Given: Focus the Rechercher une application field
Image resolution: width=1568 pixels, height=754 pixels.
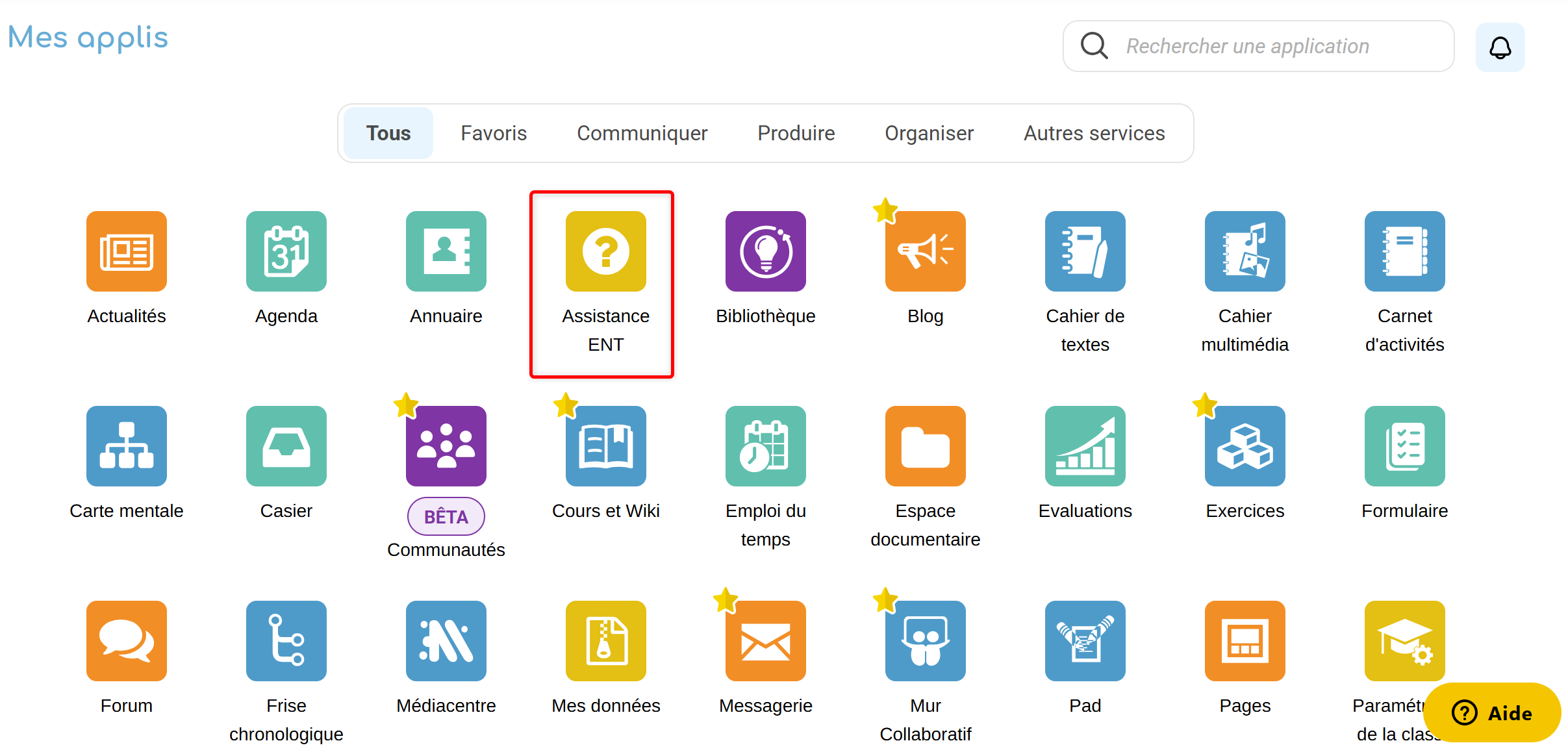Looking at the screenshot, I should pos(1273,46).
